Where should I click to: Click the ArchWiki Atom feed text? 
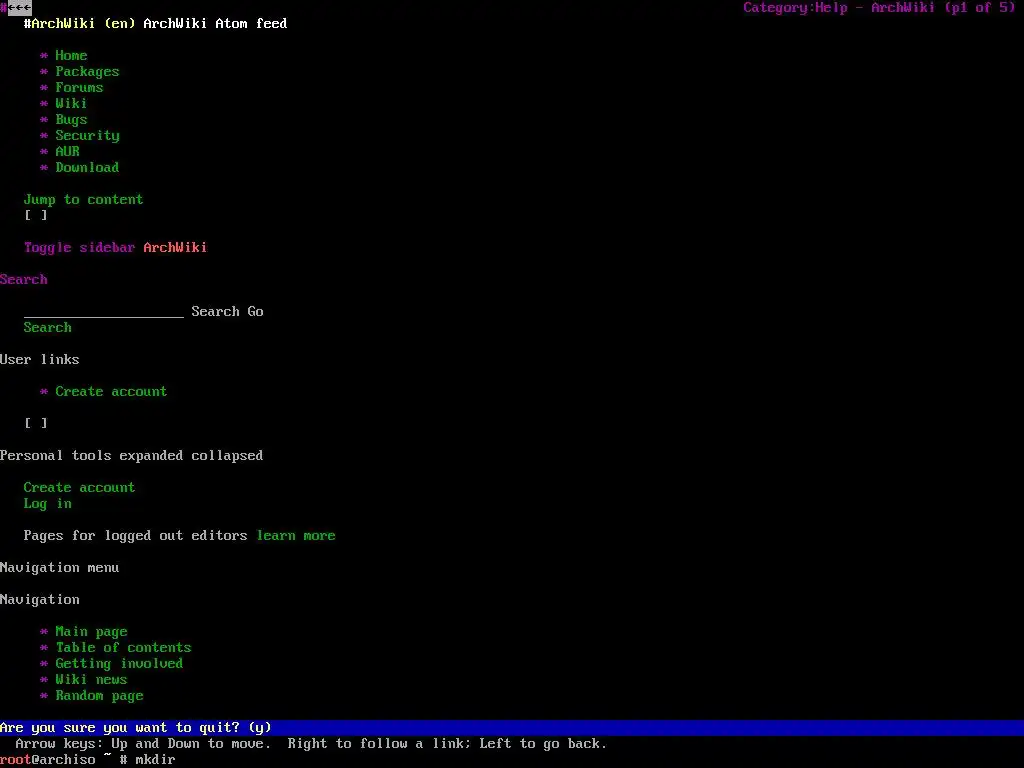coord(216,24)
